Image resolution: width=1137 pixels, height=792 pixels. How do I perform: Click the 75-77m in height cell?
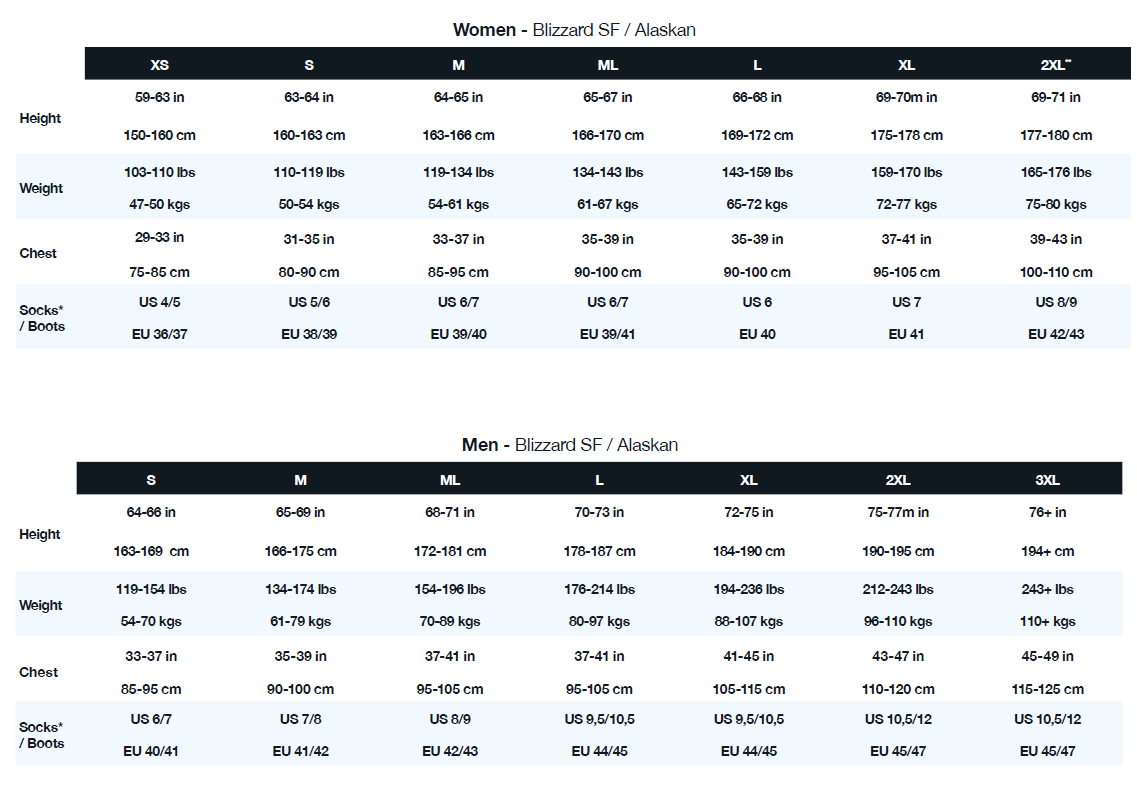[x=898, y=512]
